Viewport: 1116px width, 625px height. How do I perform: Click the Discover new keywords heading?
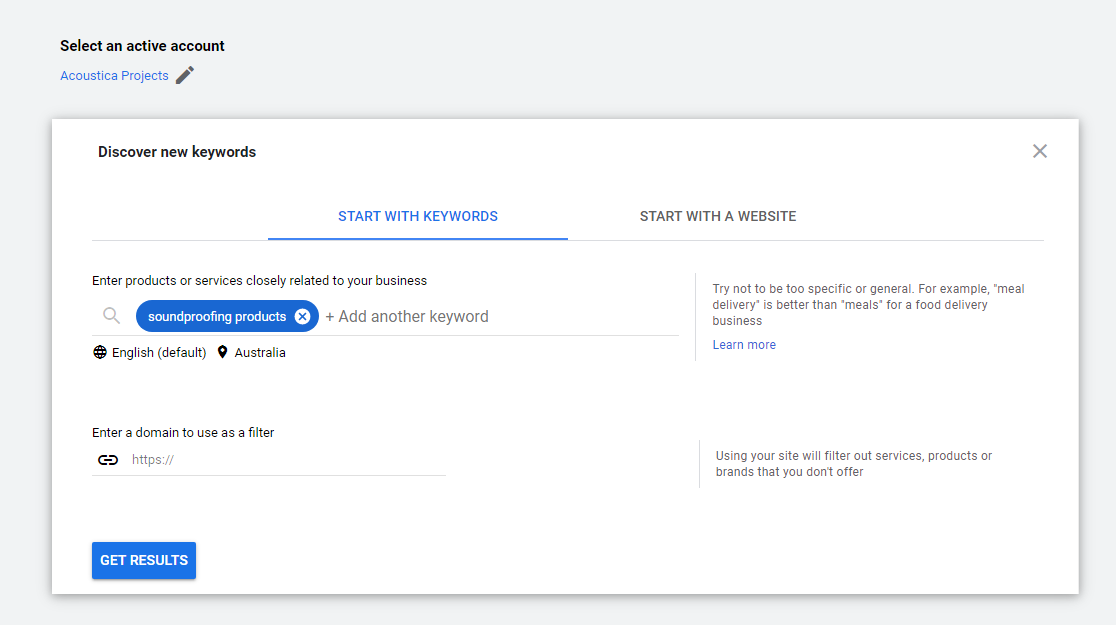(x=177, y=152)
